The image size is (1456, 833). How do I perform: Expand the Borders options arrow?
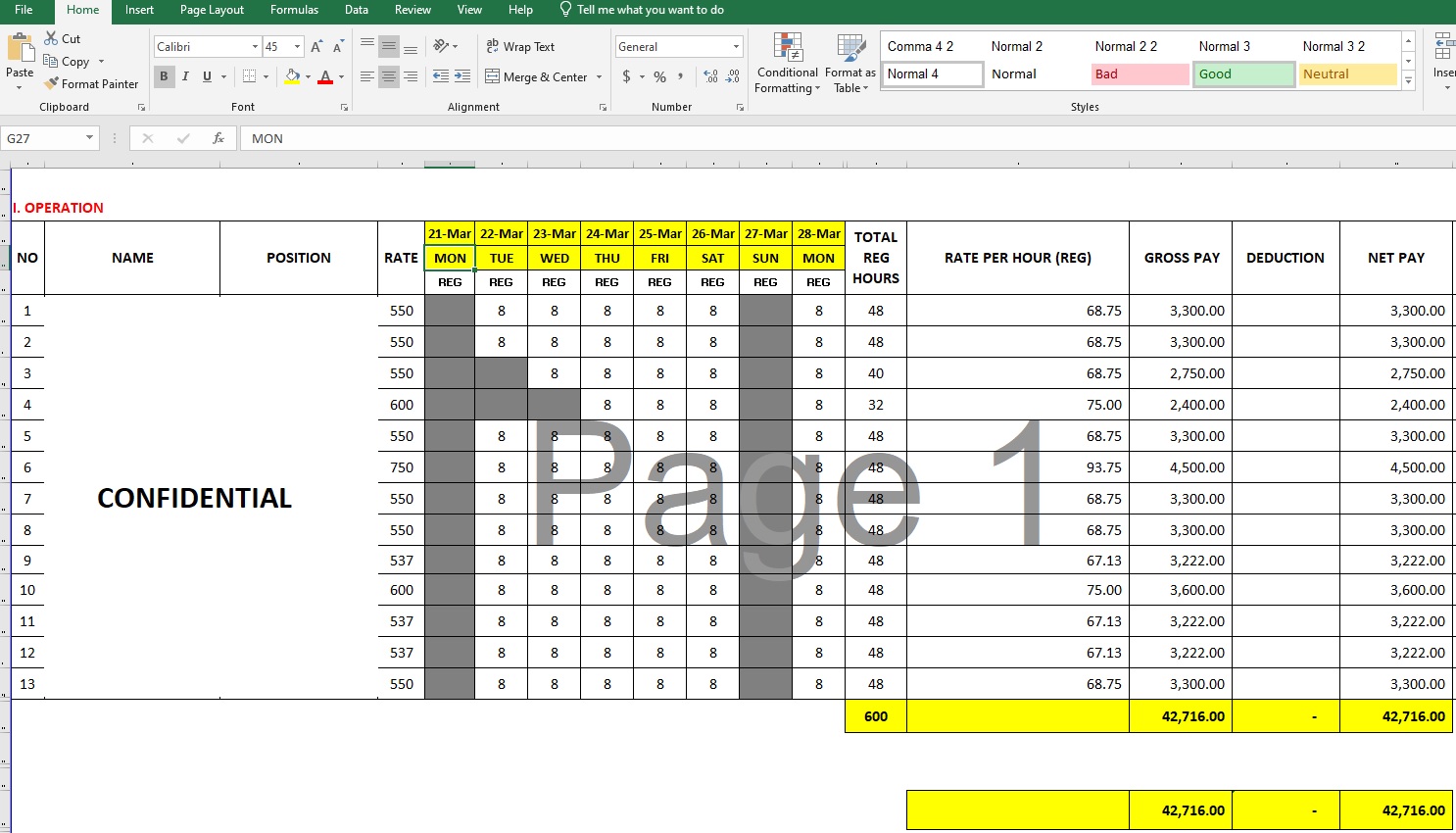[x=266, y=76]
